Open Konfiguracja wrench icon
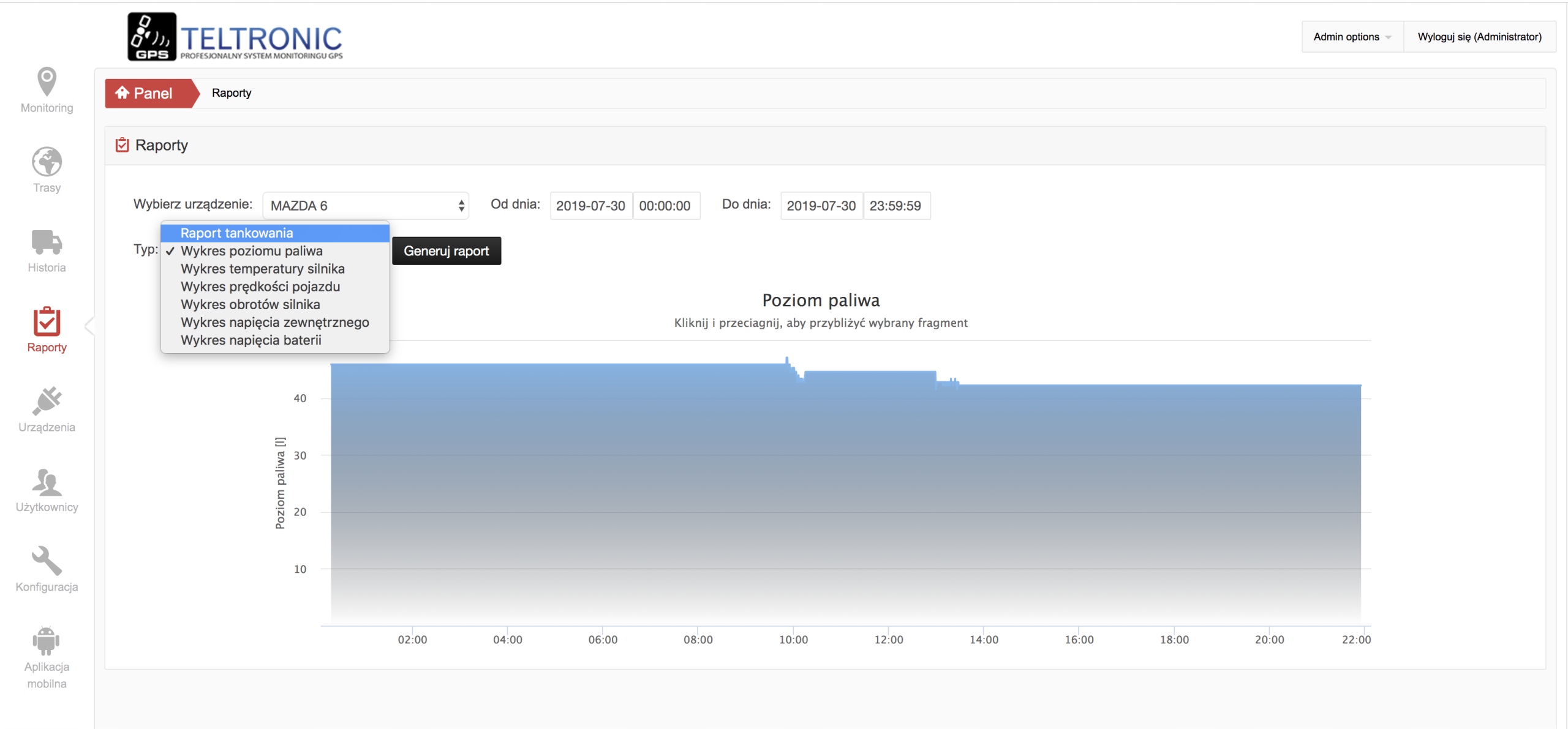1568x729 pixels. 47,561
